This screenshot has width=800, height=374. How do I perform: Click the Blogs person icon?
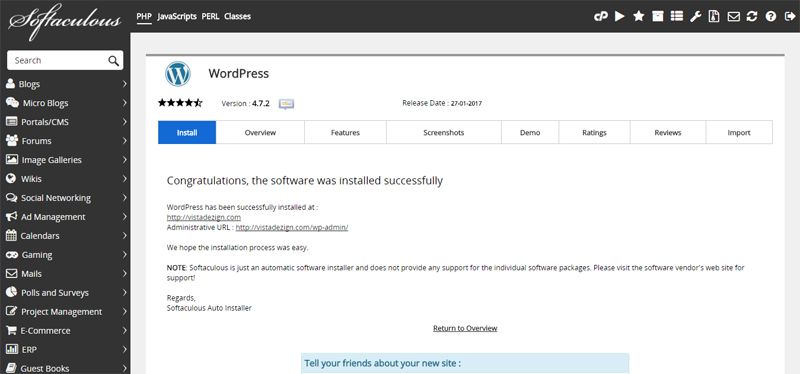point(11,84)
